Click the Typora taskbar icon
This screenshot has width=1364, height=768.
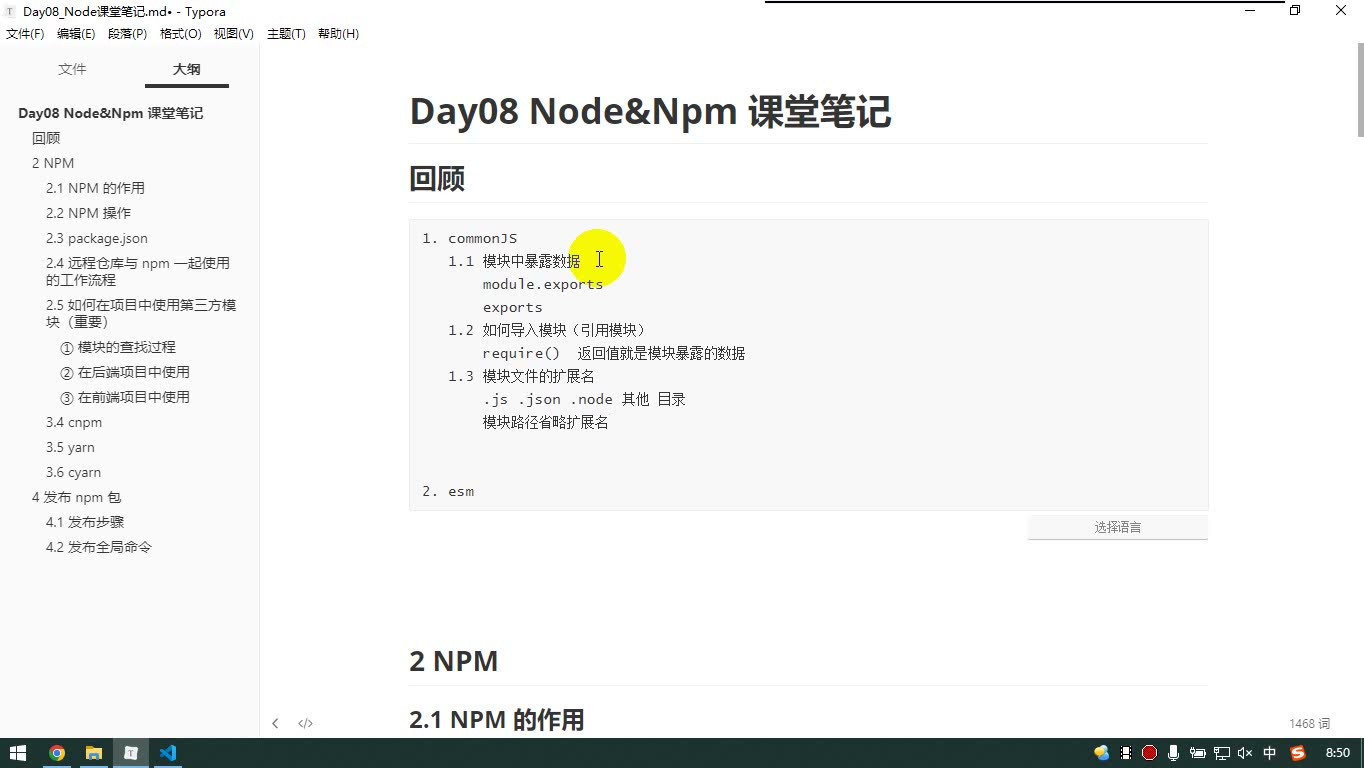[x=131, y=753]
